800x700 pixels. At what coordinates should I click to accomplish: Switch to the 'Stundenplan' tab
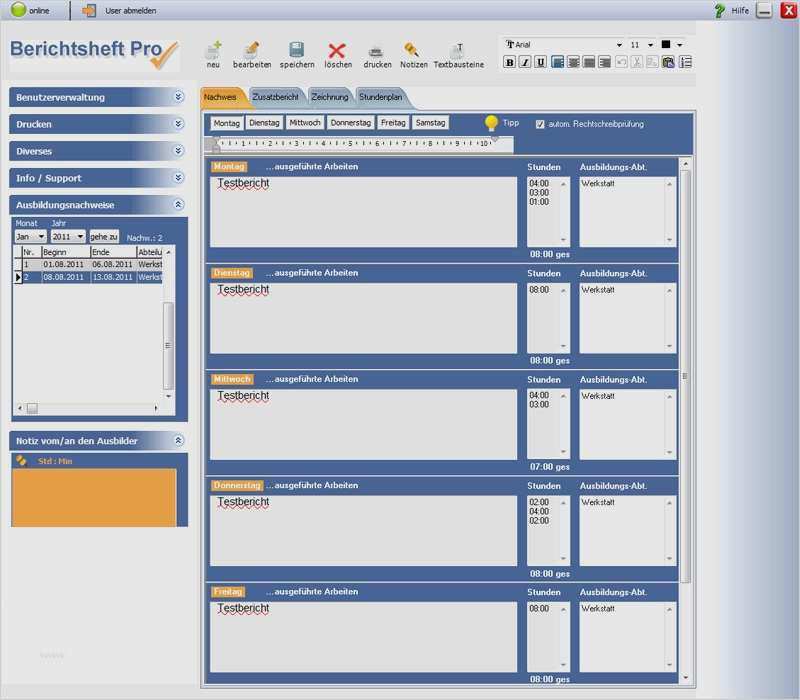pyautogui.click(x=381, y=97)
